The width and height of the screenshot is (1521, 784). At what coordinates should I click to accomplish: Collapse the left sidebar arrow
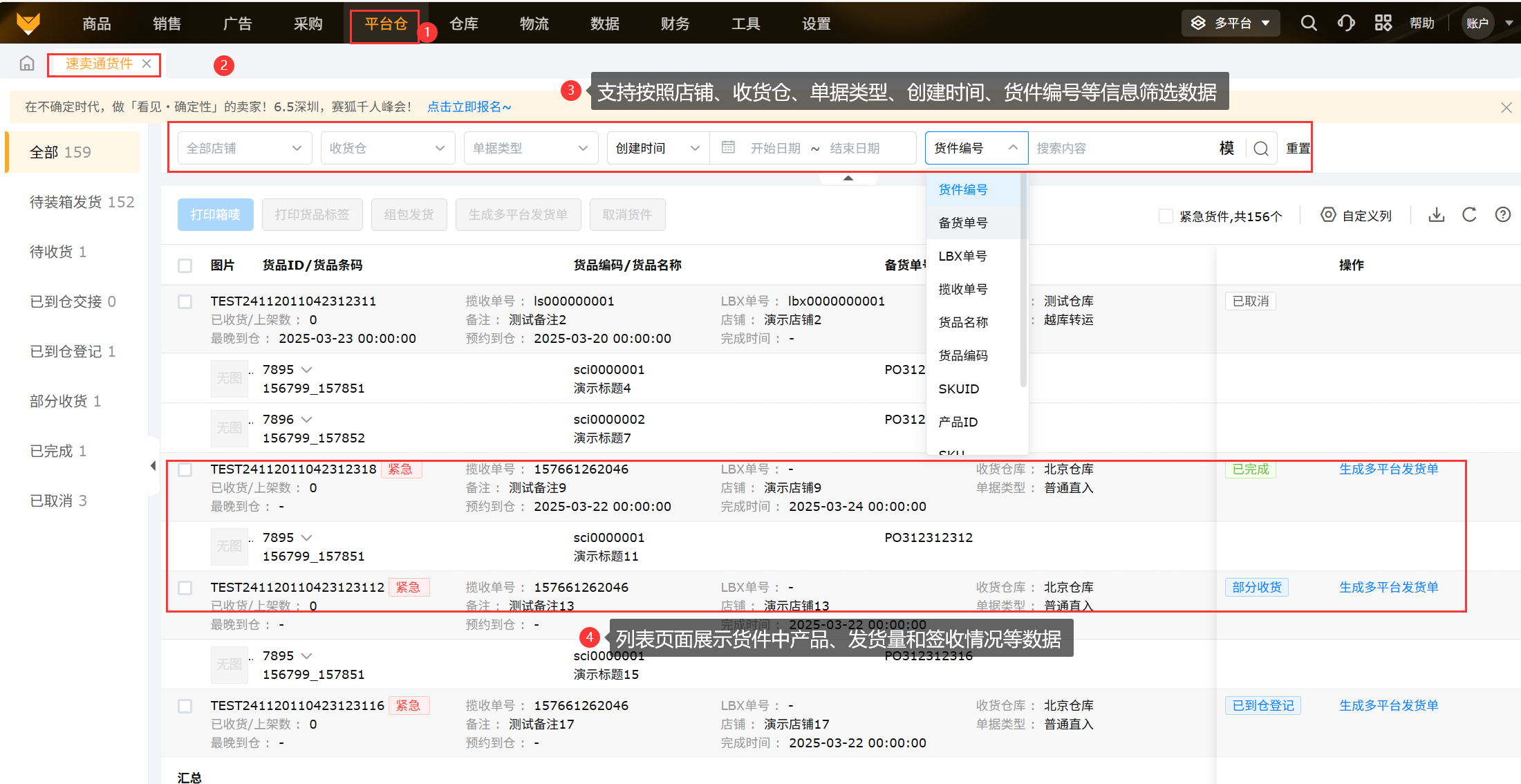[x=153, y=466]
